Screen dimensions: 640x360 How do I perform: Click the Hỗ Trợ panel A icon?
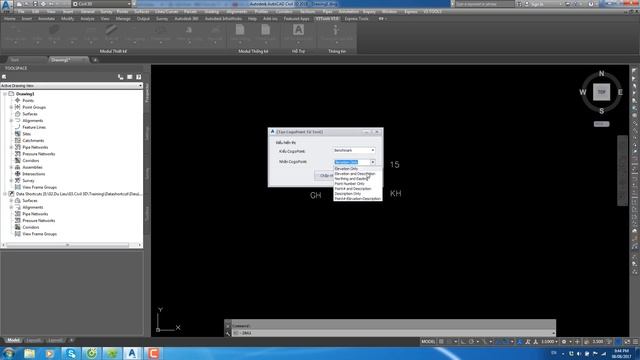point(298,30)
